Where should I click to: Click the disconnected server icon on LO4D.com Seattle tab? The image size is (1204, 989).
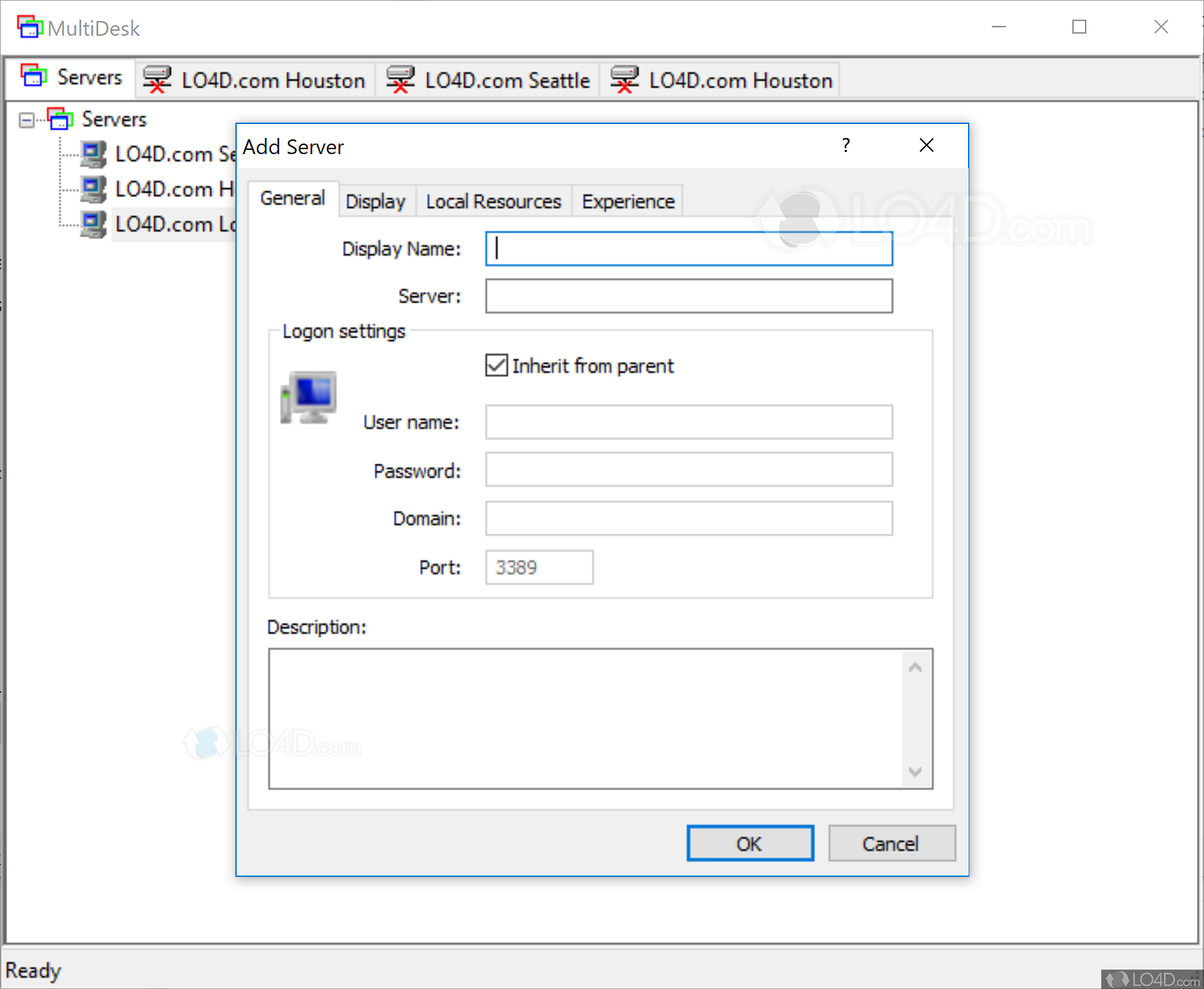(x=401, y=79)
